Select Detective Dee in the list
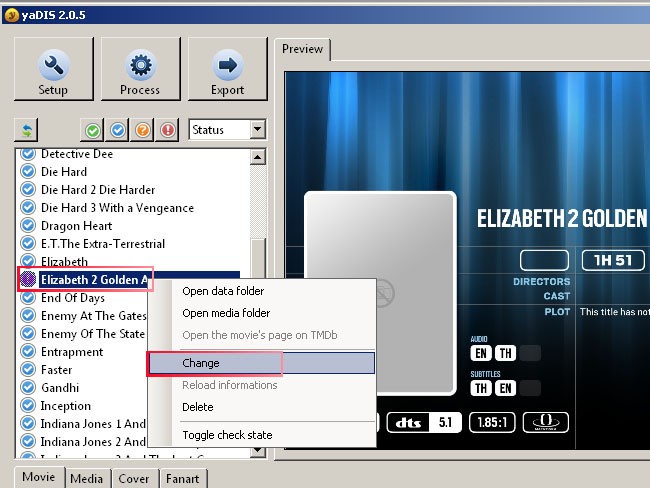 (x=77, y=154)
